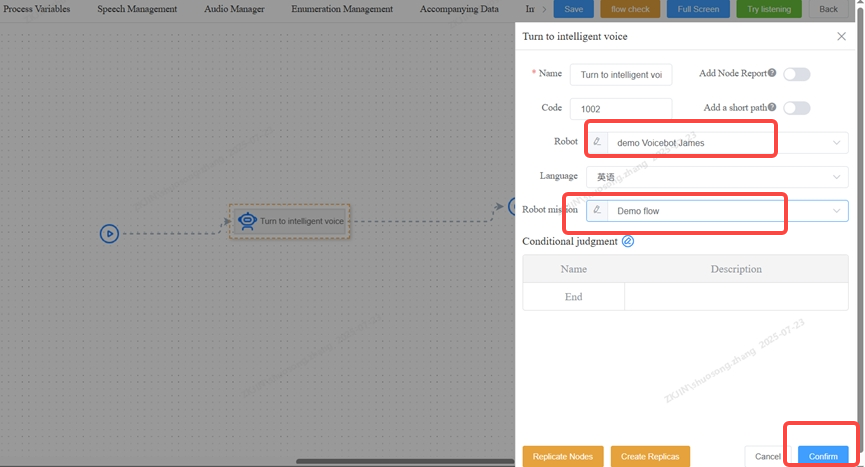
Task: Turn on Add a short path switch
Action: 796,108
